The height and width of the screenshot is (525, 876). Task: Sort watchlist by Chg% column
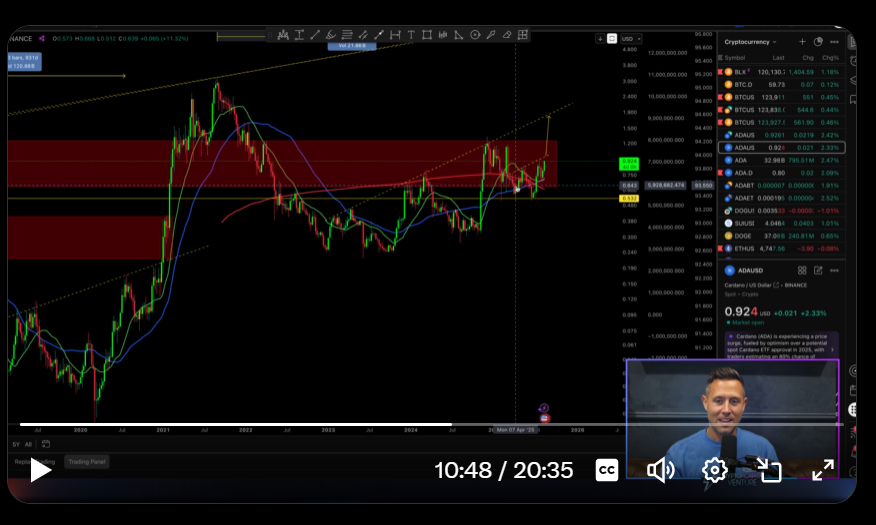(830, 58)
